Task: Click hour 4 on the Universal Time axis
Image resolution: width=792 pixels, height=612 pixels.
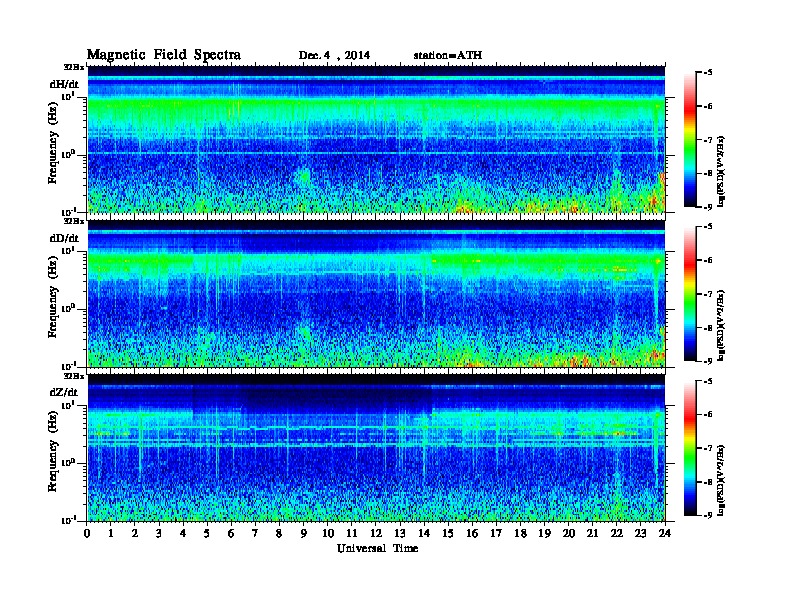Action: pyautogui.click(x=183, y=533)
